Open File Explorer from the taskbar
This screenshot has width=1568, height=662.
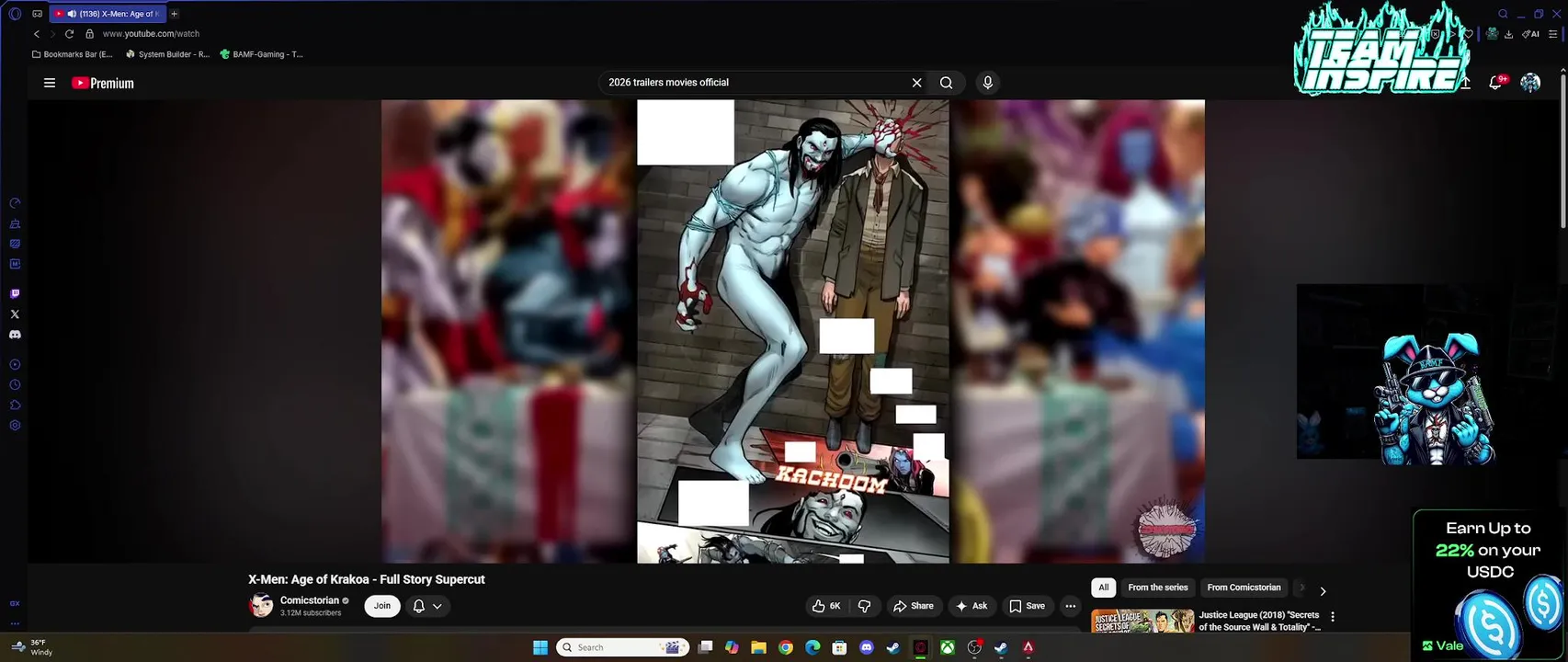click(x=758, y=647)
